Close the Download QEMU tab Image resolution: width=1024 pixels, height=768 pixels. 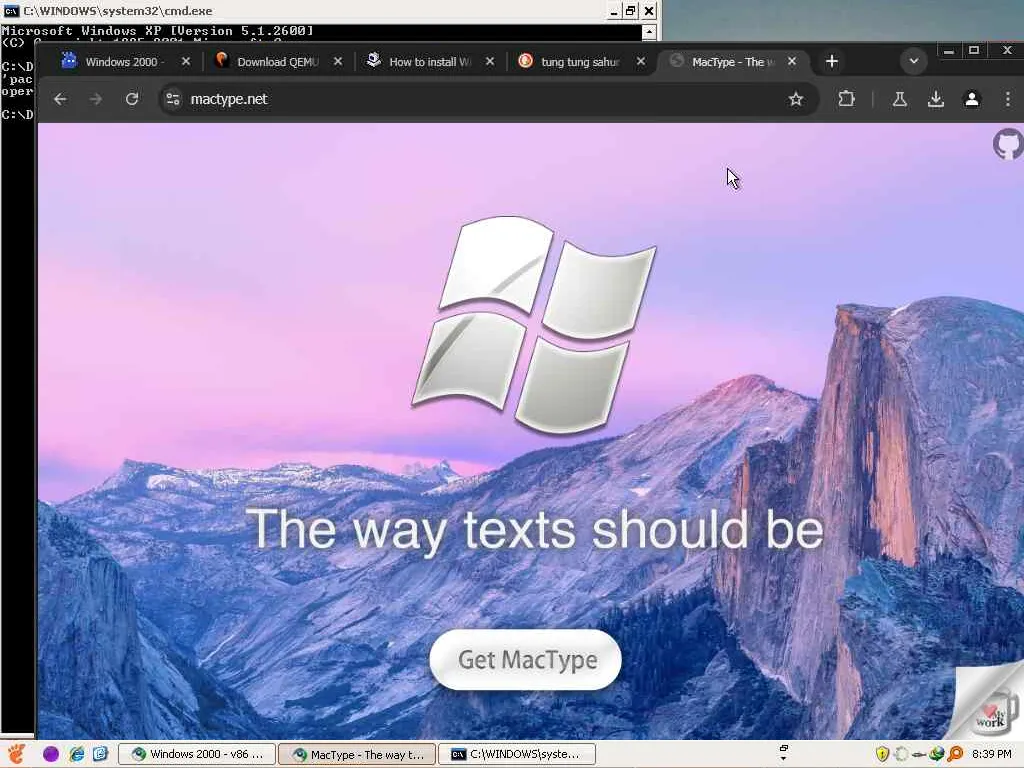[338, 61]
